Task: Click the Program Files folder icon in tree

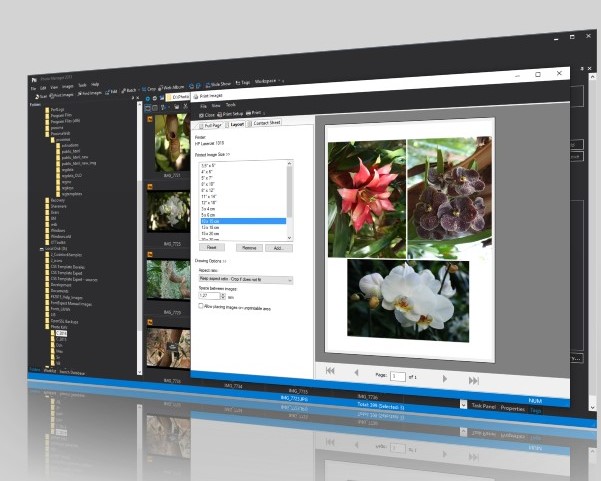Action: pyautogui.click(x=47, y=115)
